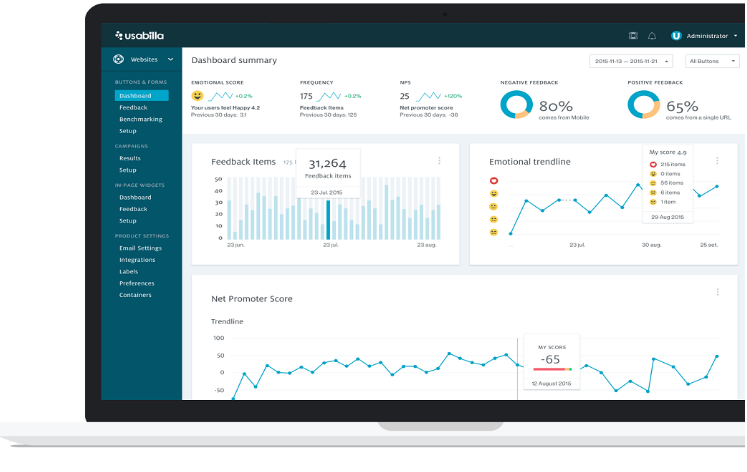Open the date range picker dropdown

point(633,61)
